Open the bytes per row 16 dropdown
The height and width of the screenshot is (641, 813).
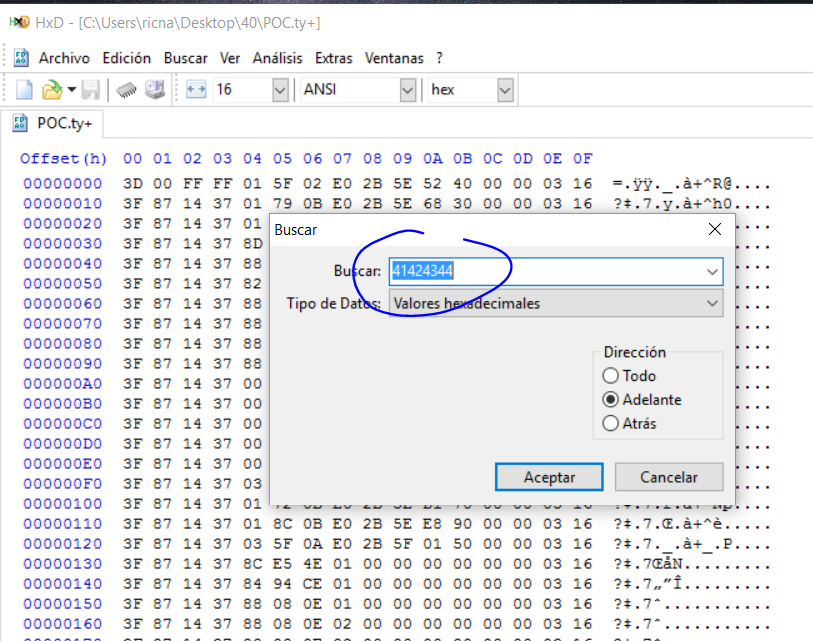(x=280, y=90)
